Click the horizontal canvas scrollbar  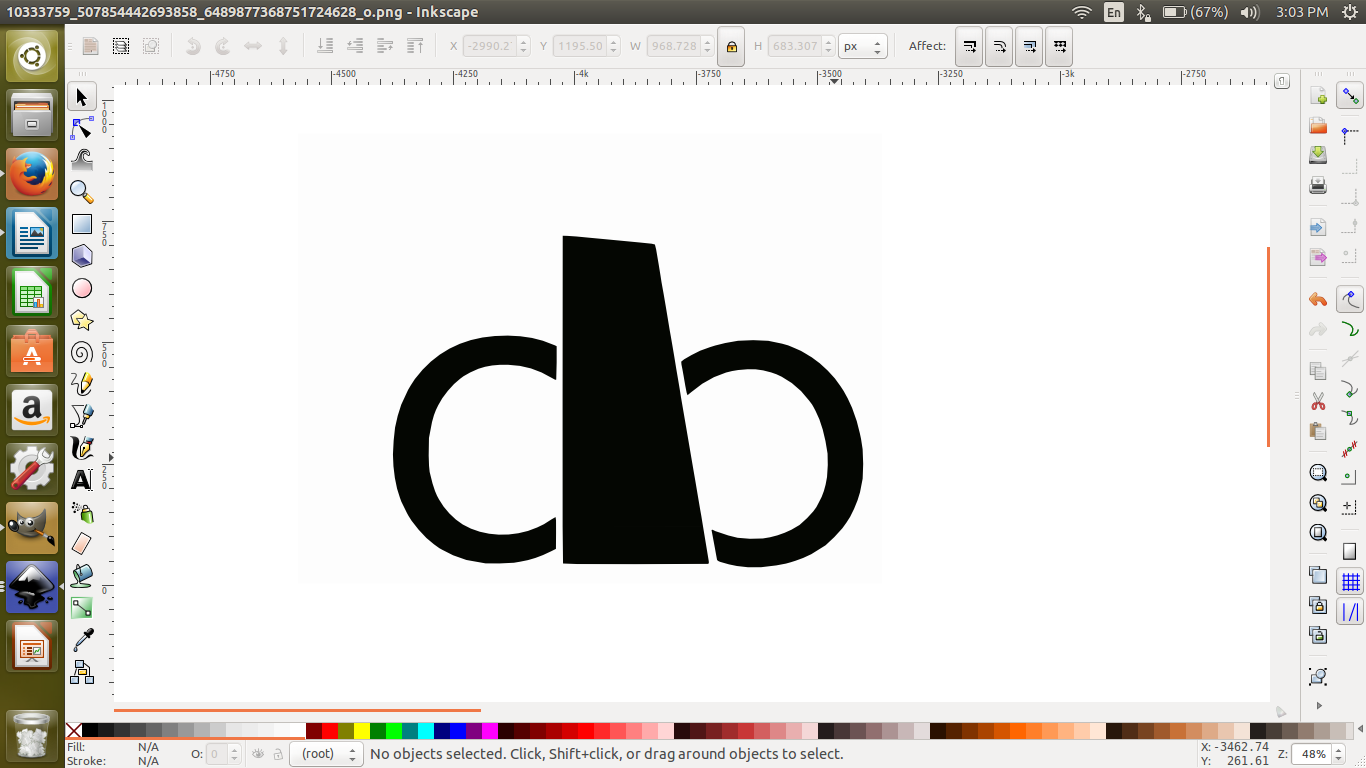tap(297, 710)
